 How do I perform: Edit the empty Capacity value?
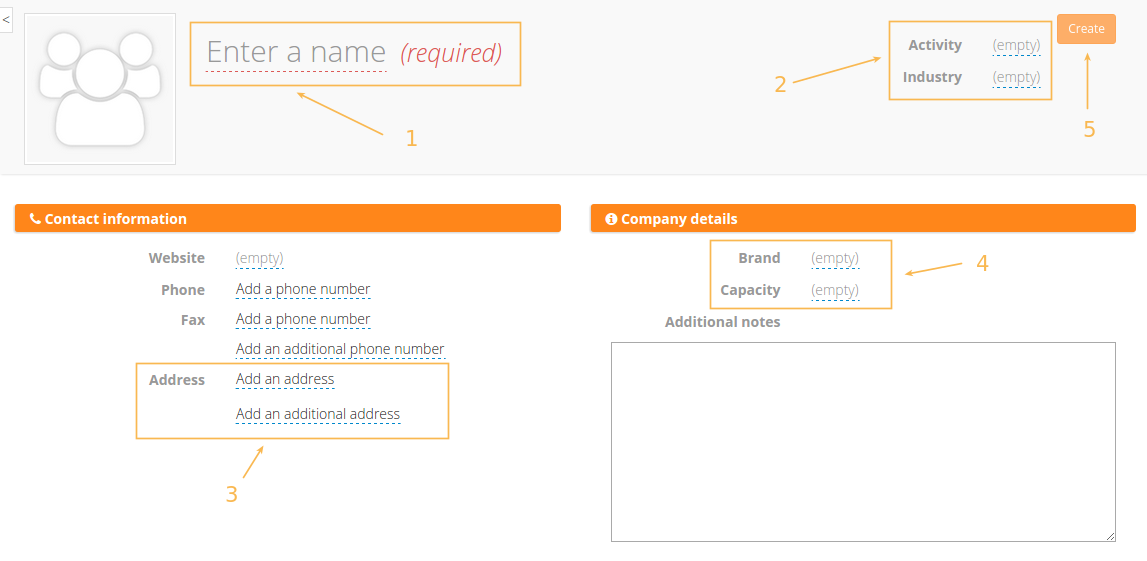[x=835, y=291]
